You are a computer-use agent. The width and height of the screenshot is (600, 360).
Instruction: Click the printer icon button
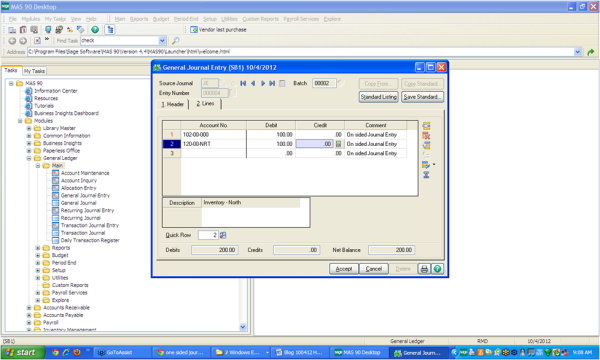(x=424, y=269)
